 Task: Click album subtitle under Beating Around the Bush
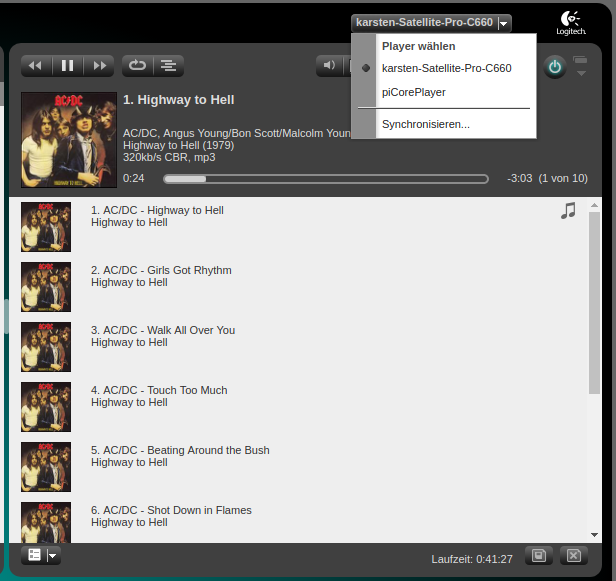(129, 462)
